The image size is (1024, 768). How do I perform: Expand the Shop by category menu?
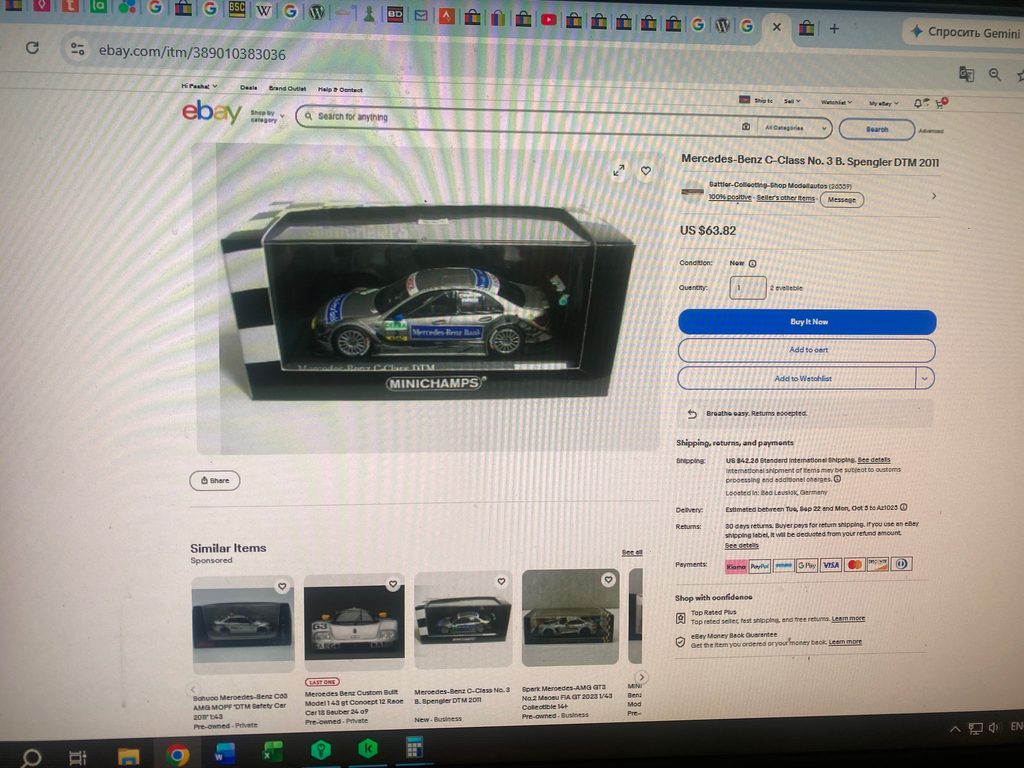[x=267, y=116]
